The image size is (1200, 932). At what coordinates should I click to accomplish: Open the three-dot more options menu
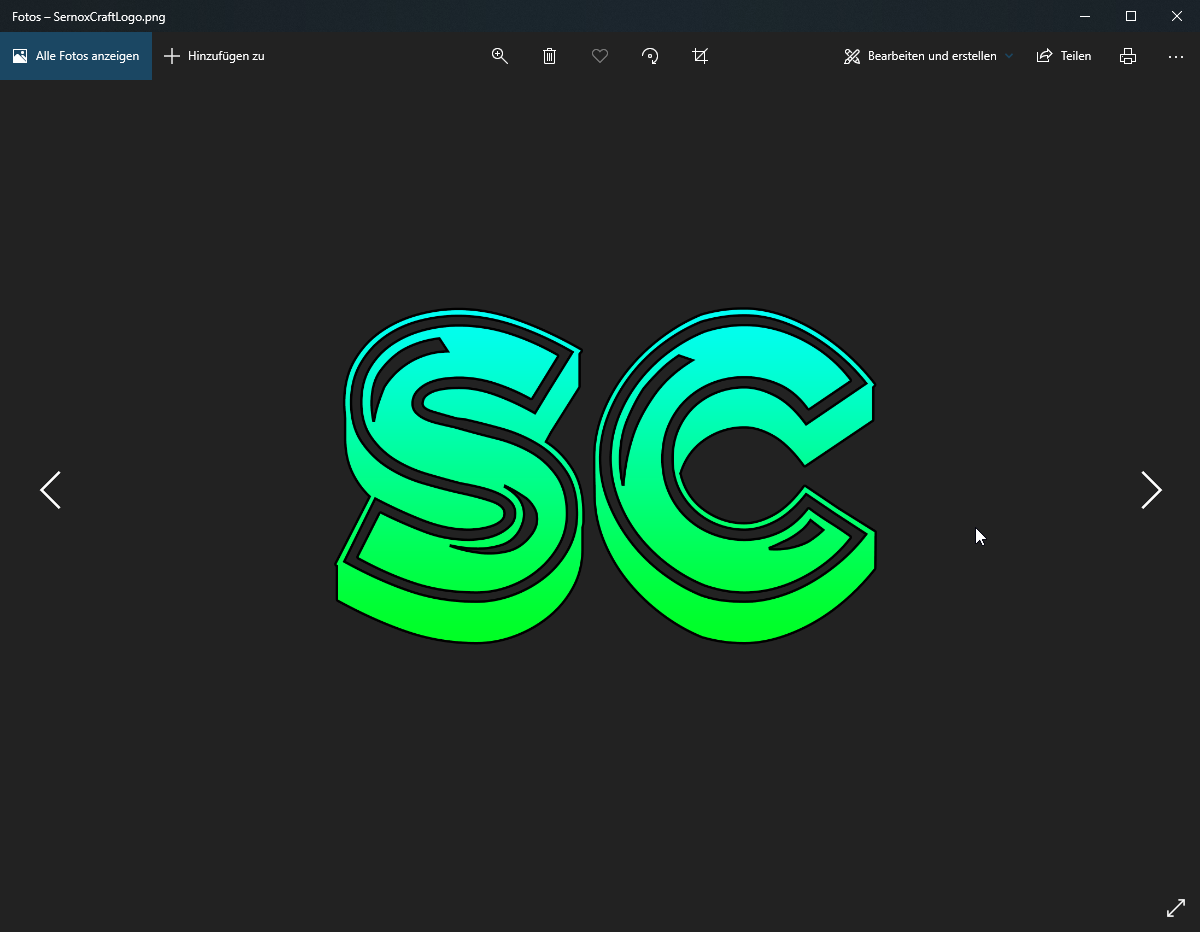click(x=1176, y=56)
